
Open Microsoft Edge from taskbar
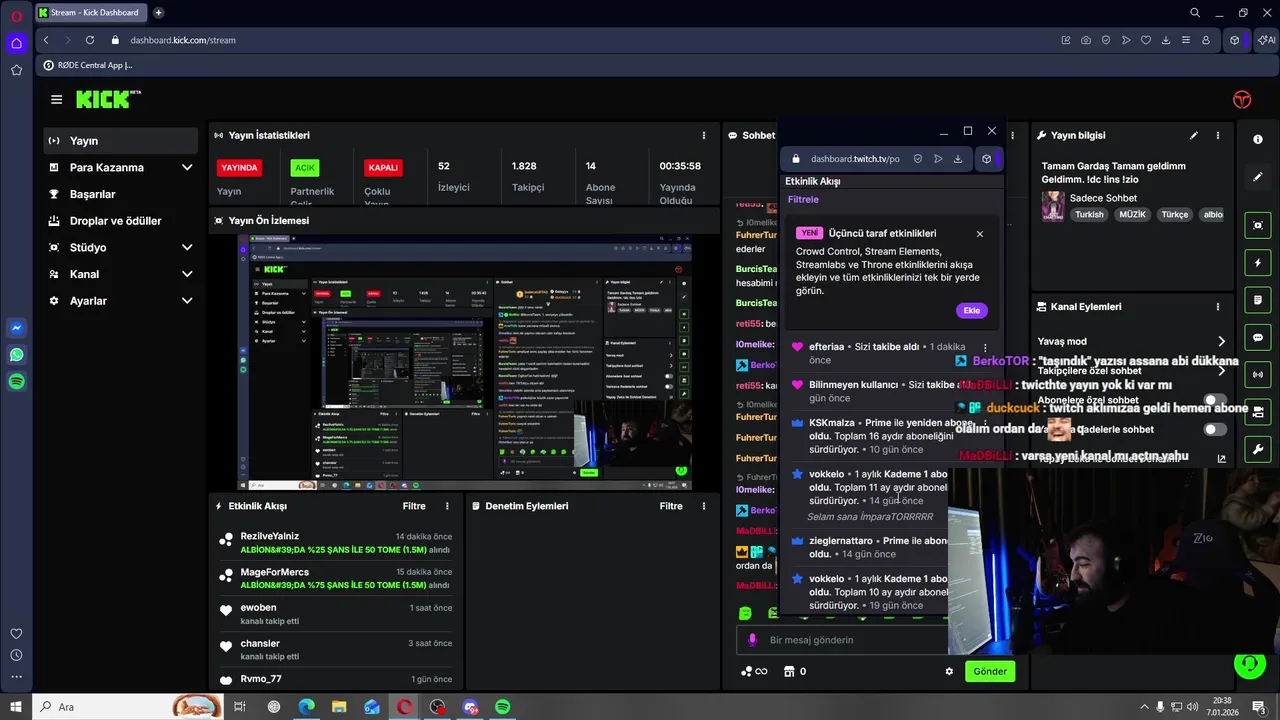pos(306,707)
